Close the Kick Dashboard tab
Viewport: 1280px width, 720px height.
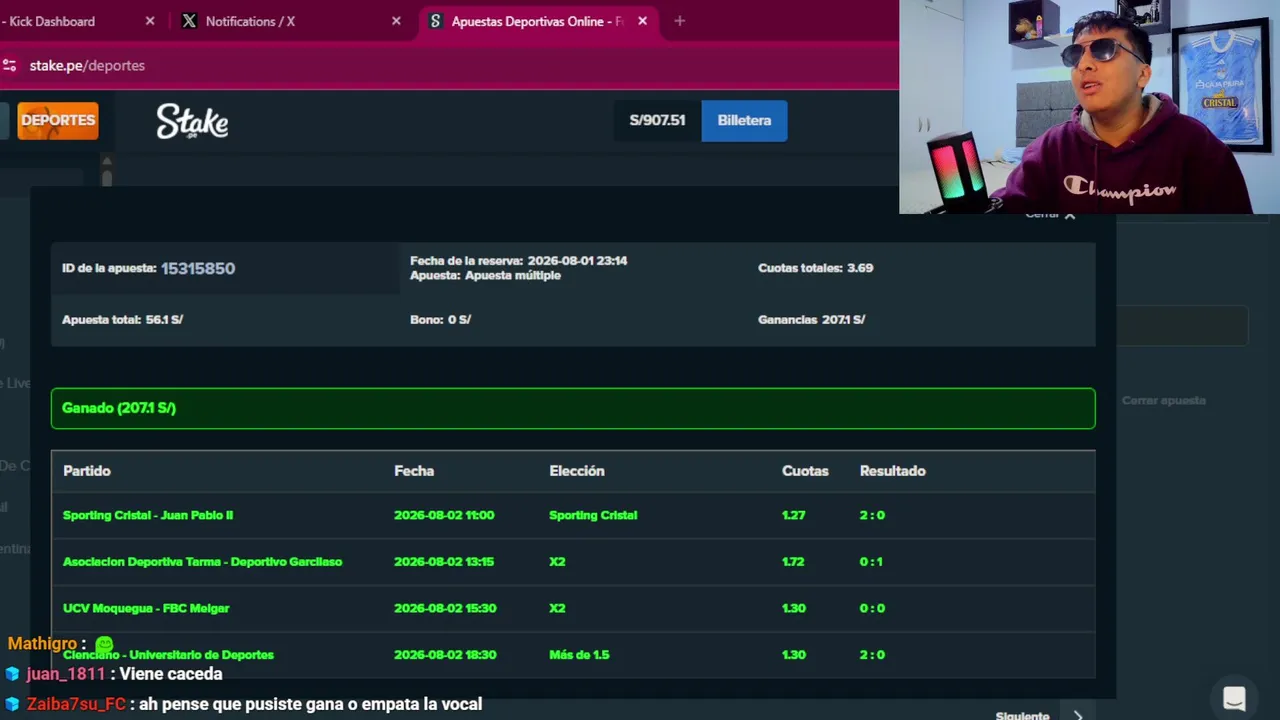coord(150,21)
